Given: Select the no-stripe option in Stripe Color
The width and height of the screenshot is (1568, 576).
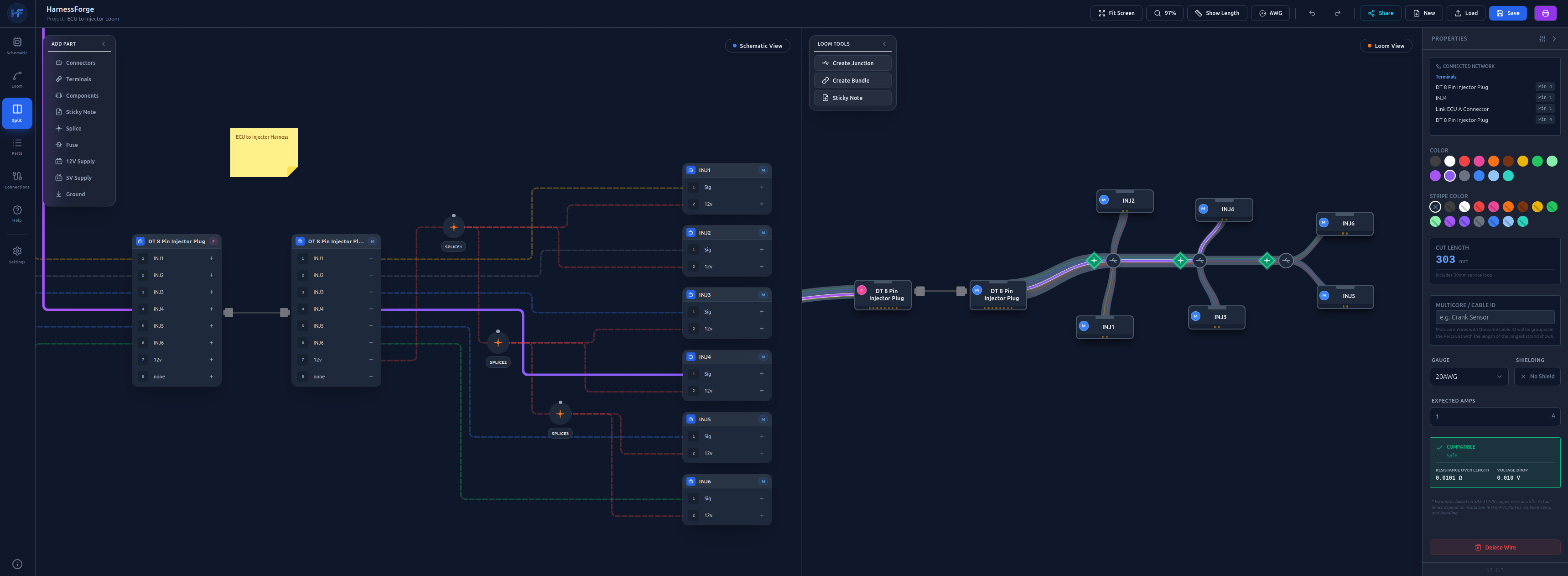Looking at the screenshot, I should (x=1435, y=207).
